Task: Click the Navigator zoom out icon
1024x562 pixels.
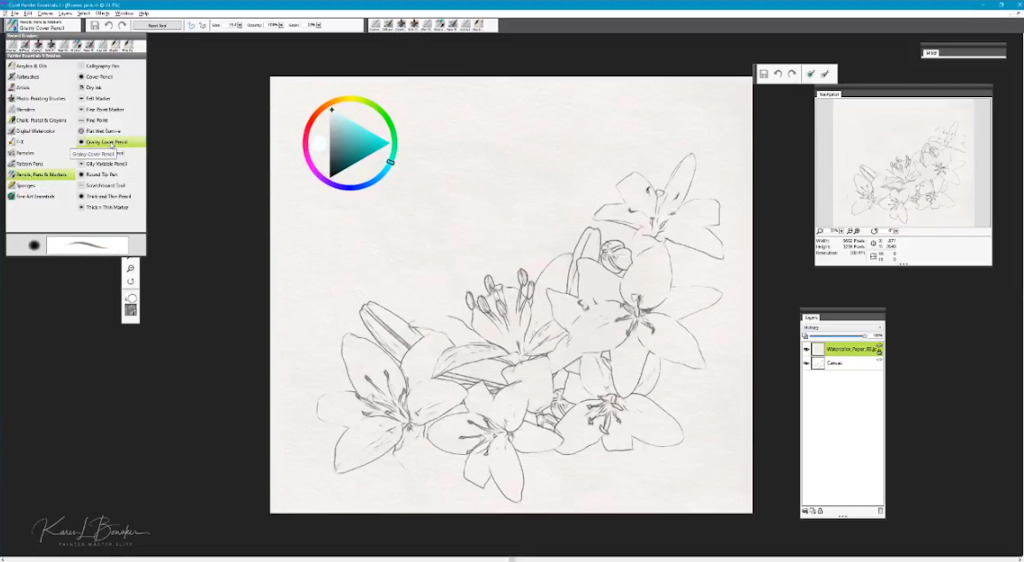Action: [850, 231]
